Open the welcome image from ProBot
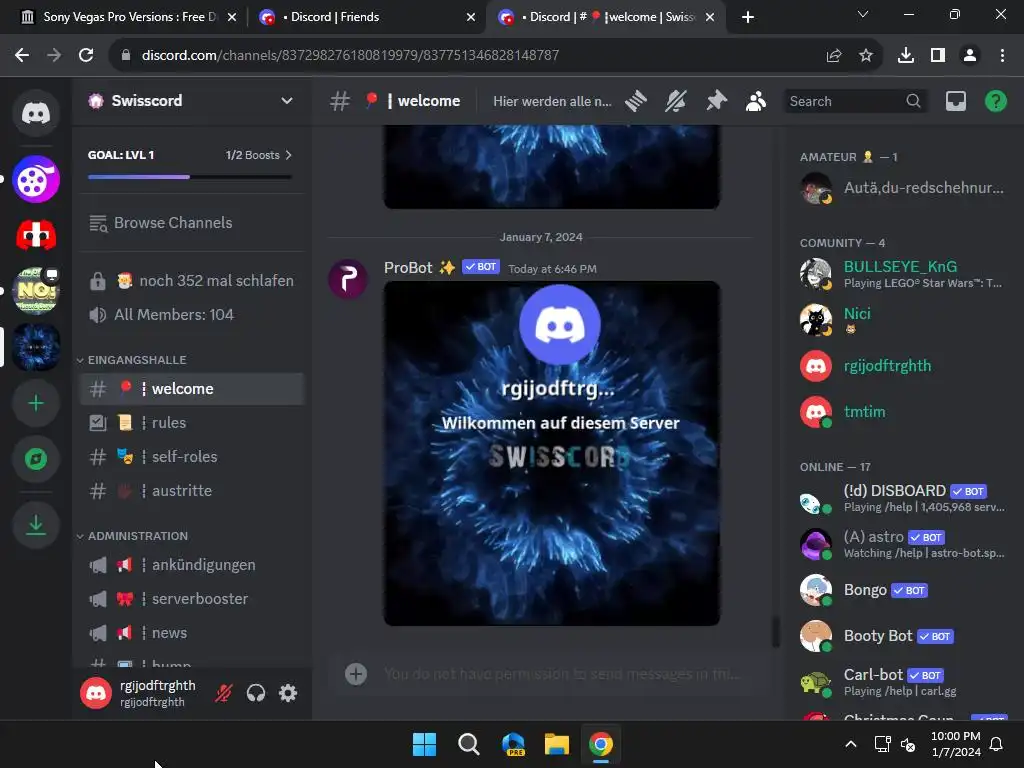This screenshot has height=768, width=1024. pos(552,453)
